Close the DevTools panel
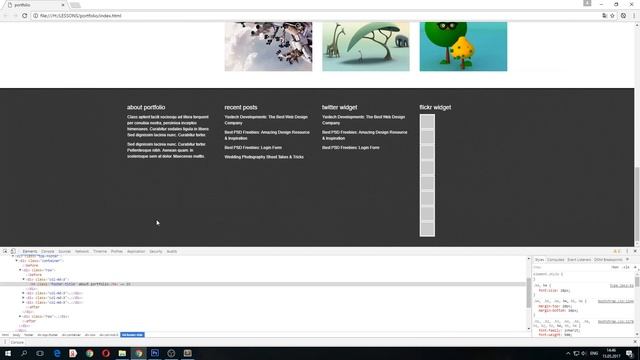Viewport: 640px width, 360px height. 635,251
